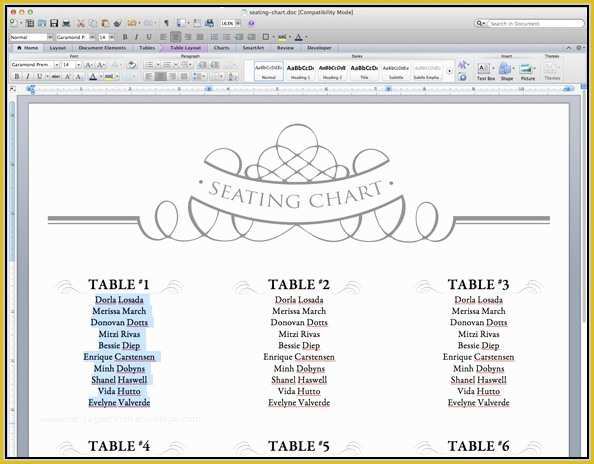594x464 pixels.
Task: Collapse the ribbon with the caret button
Action: tap(568, 48)
